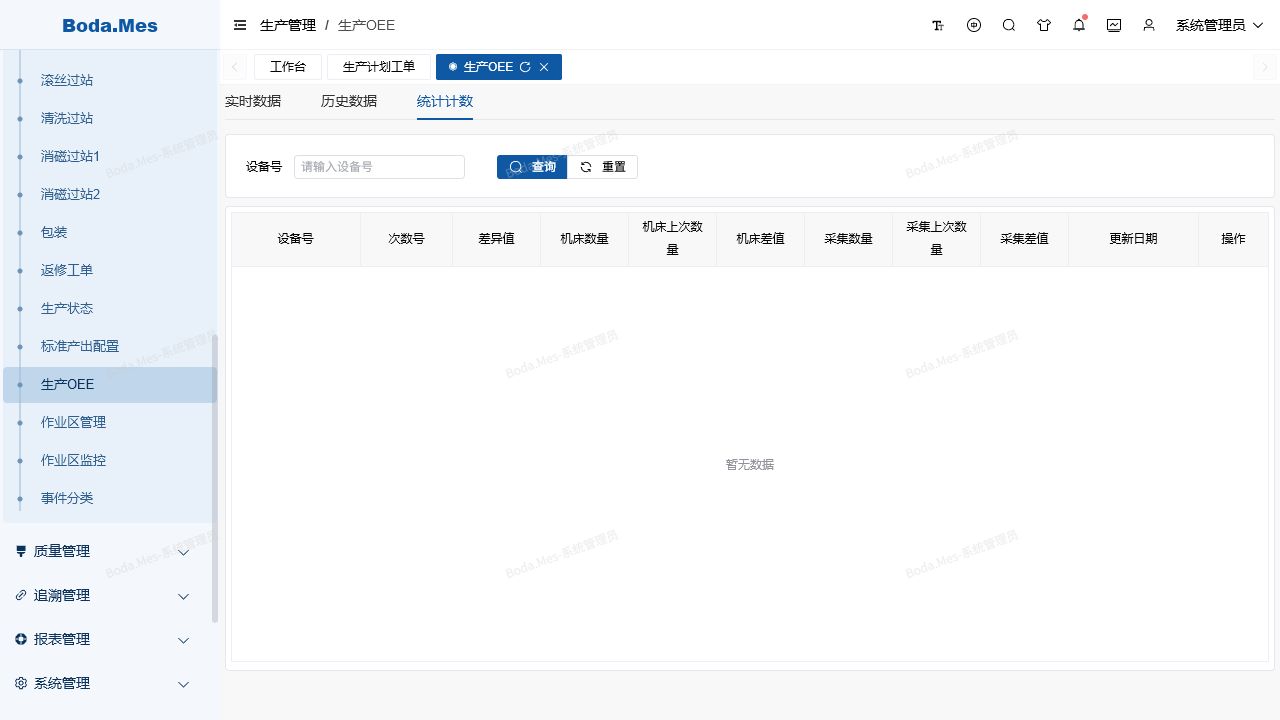
Task: Open 作业区监控 in the sidebar
Action: (x=110, y=460)
